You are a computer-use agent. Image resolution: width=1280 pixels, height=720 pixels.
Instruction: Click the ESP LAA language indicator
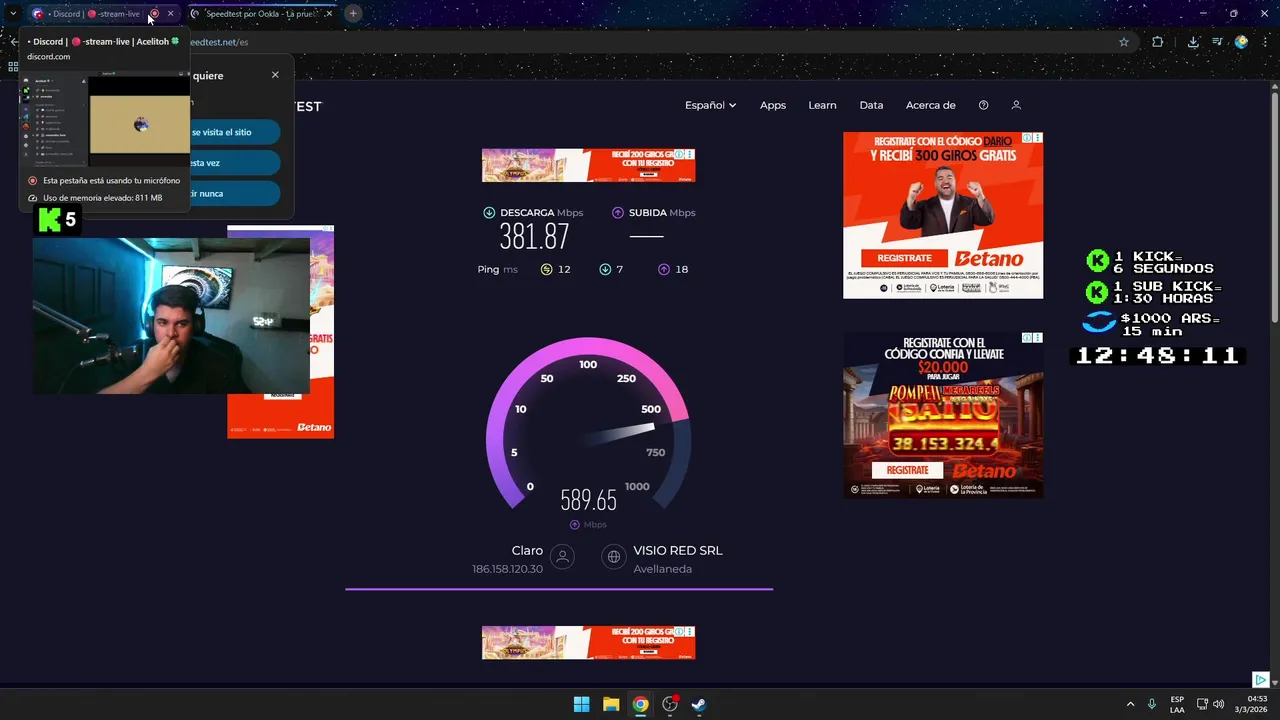(x=1177, y=704)
